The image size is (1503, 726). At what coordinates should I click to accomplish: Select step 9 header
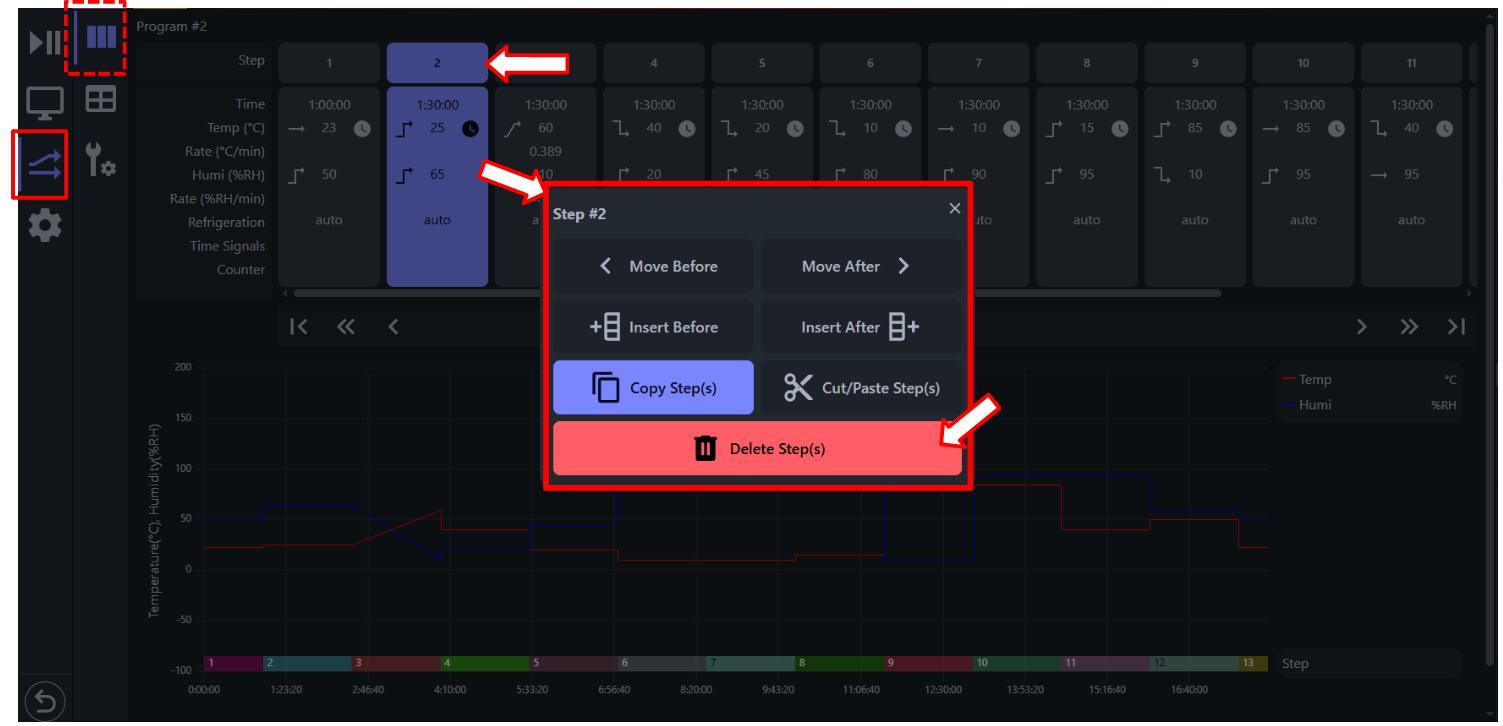click(x=1195, y=63)
